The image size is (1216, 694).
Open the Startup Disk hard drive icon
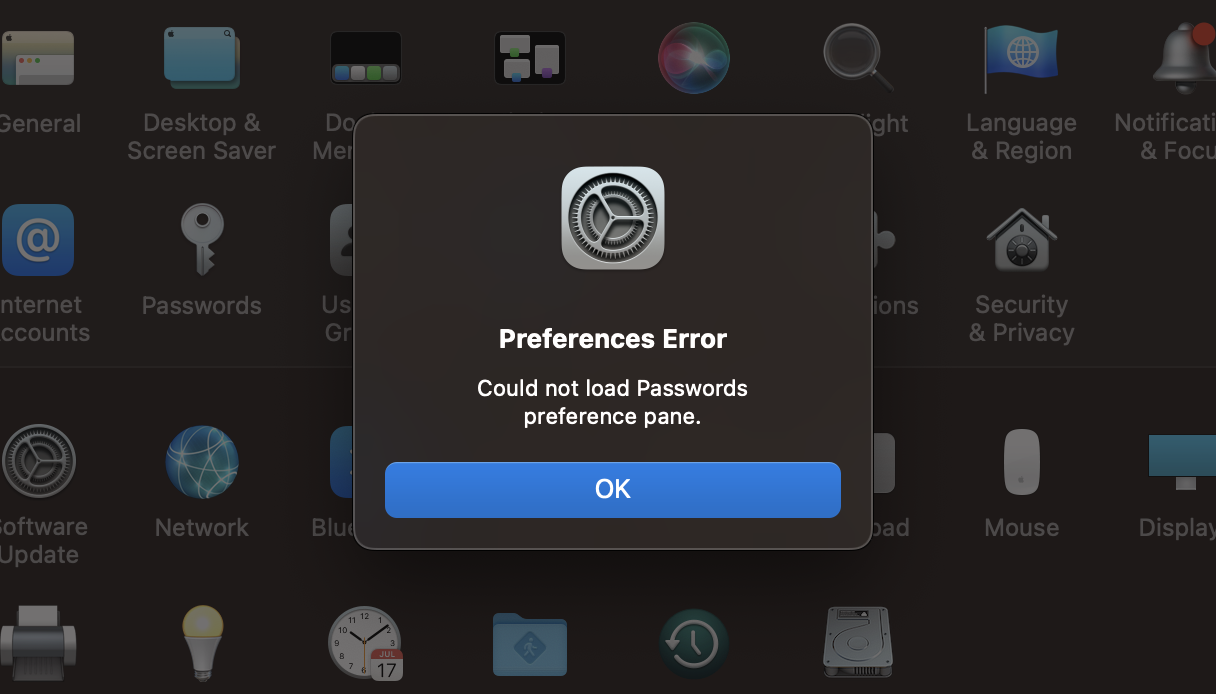coord(857,643)
